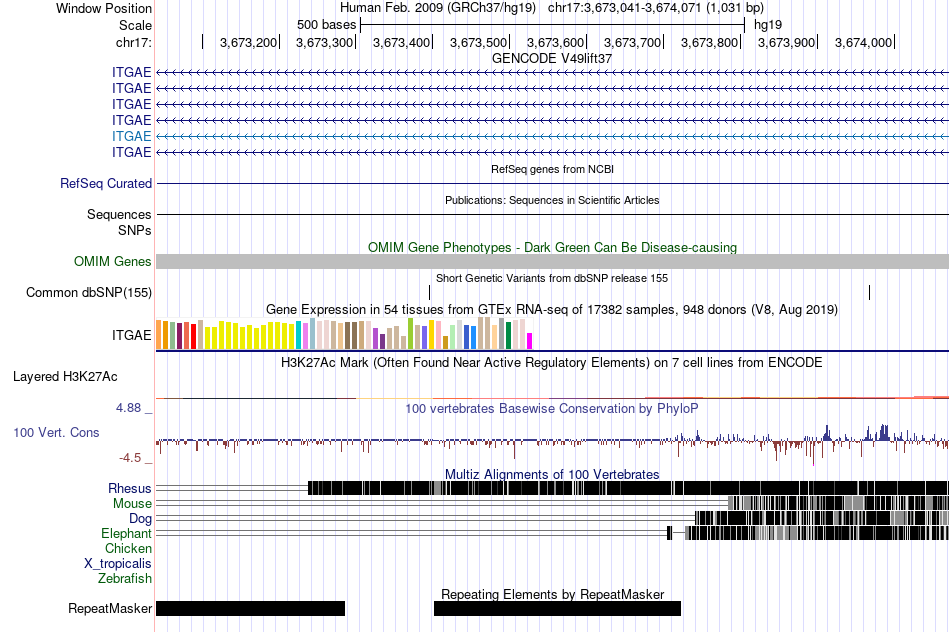Open 100 vertebrates Basewise Conservation by PhyloP title

point(552,408)
